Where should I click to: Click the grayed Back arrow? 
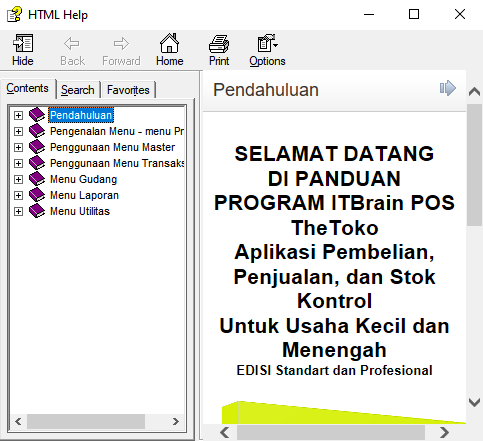click(x=72, y=50)
